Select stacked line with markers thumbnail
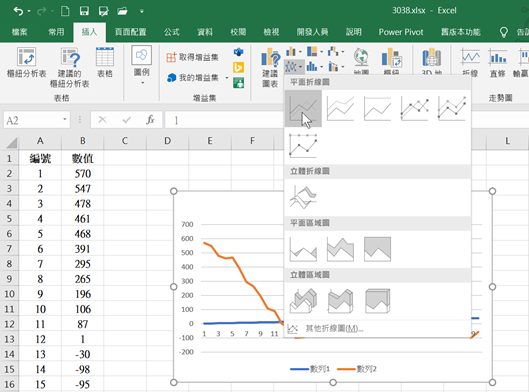The width and height of the screenshot is (529, 392). 452,109
